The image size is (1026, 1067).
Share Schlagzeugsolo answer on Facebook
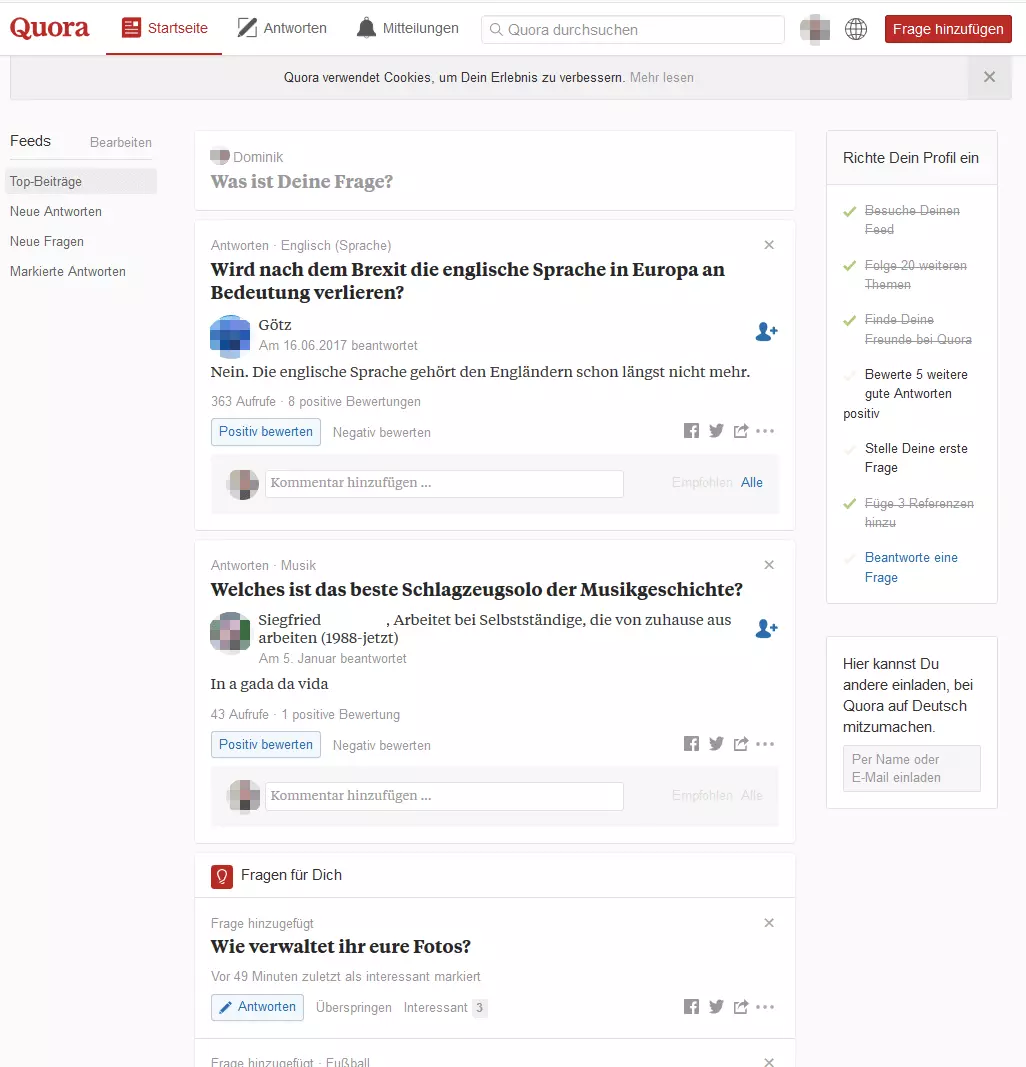[x=691, y=744]
